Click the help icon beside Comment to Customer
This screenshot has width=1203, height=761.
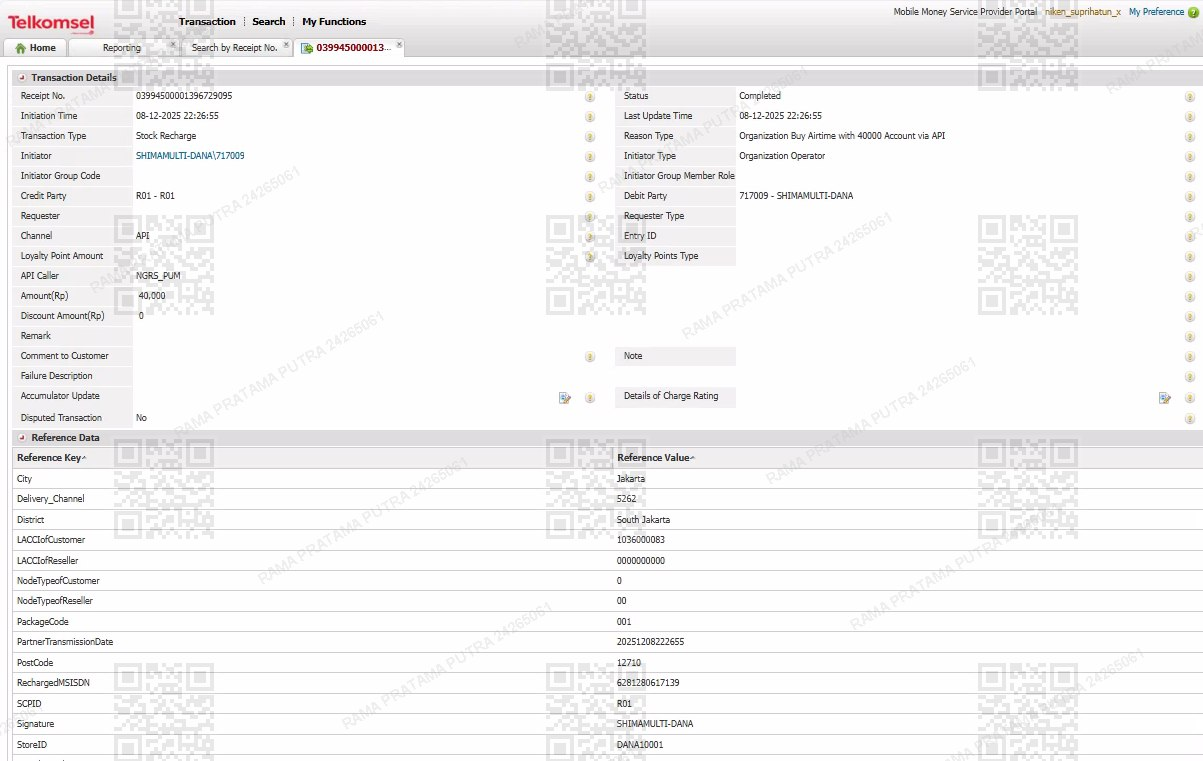pos(590,357)
